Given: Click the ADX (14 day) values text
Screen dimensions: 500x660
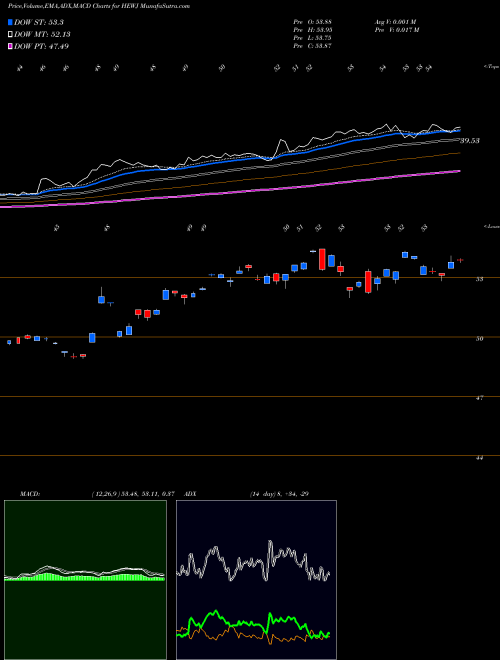Looking at the screenshot, I should tap(277, 494).
